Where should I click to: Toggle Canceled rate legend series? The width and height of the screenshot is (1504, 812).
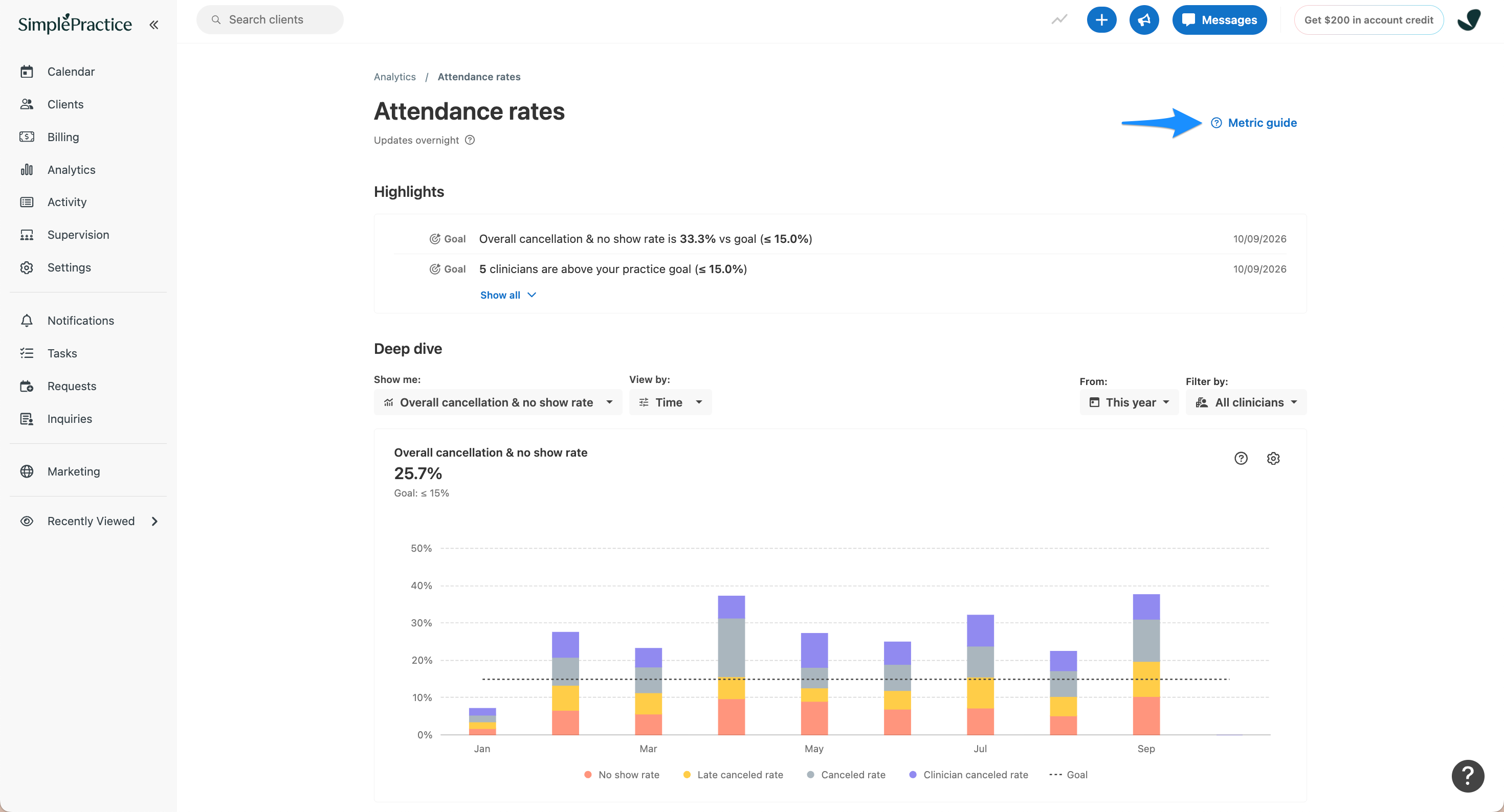click(x=846, y=775)
